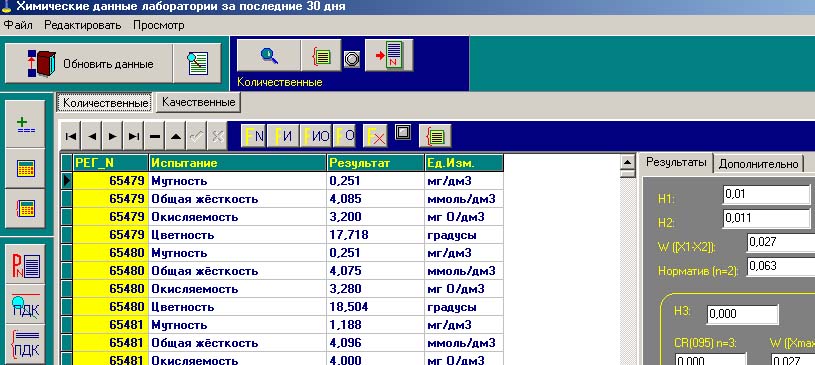815x365 pixels.
Task: Click the CR(095) n=3 field
Action: 711,360
